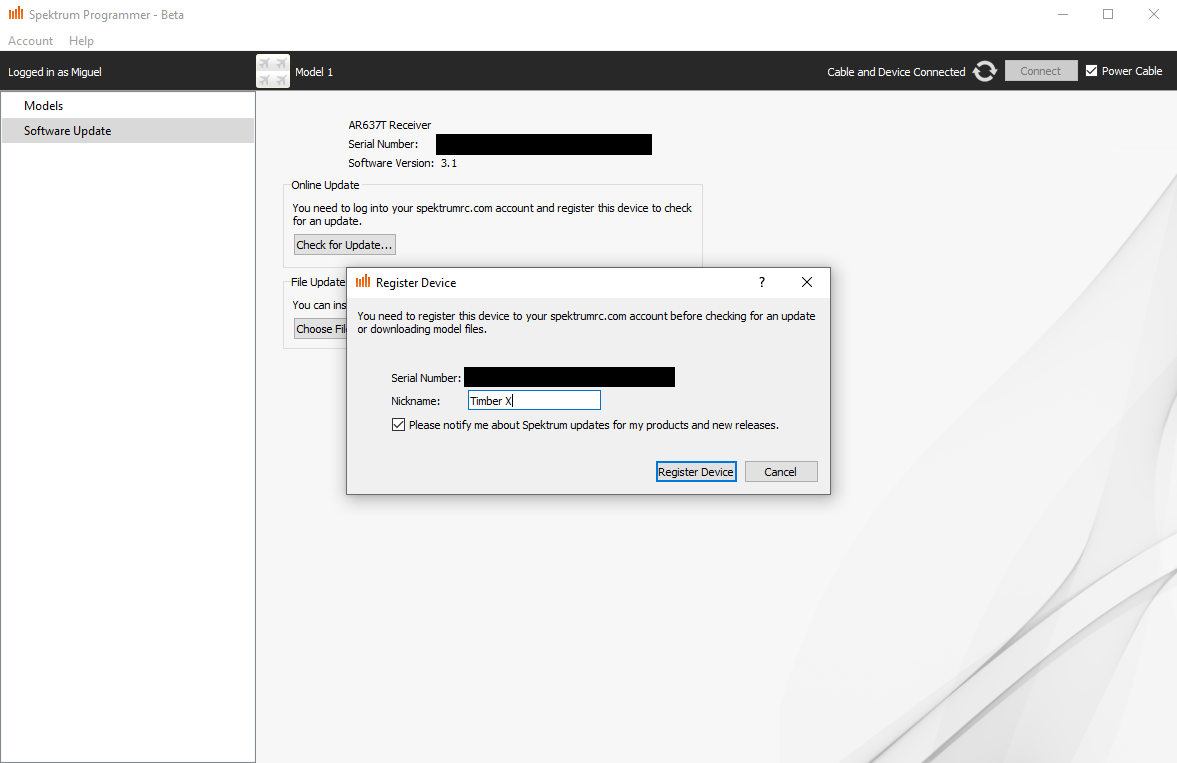Cancel the device registration dialog
Image resolution: width=1177 pixels, height=763 pixels.
[780, 472]
